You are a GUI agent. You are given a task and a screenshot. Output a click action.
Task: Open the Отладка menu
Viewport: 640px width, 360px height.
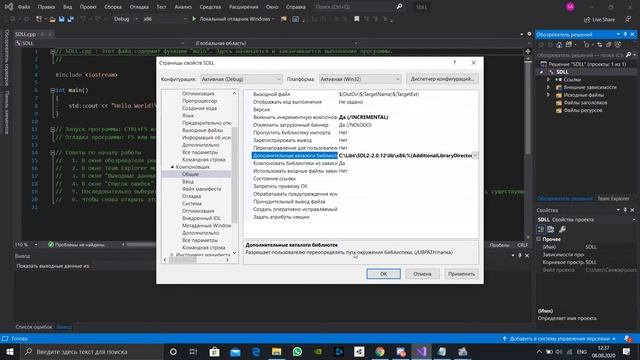[139, 7]
